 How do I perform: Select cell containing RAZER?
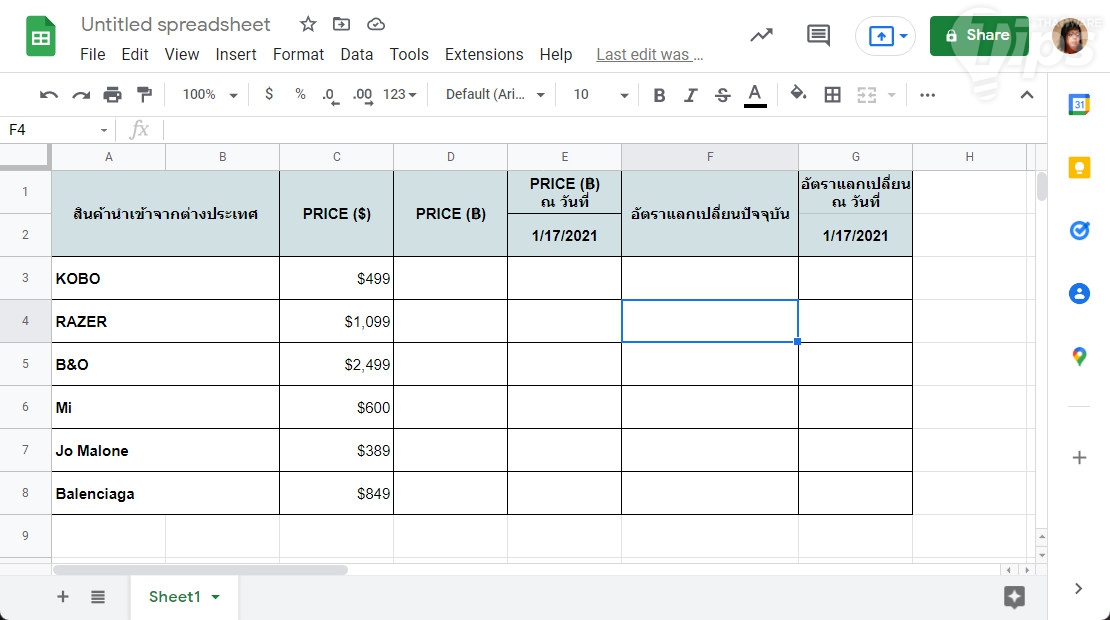[x=166, y=321]
